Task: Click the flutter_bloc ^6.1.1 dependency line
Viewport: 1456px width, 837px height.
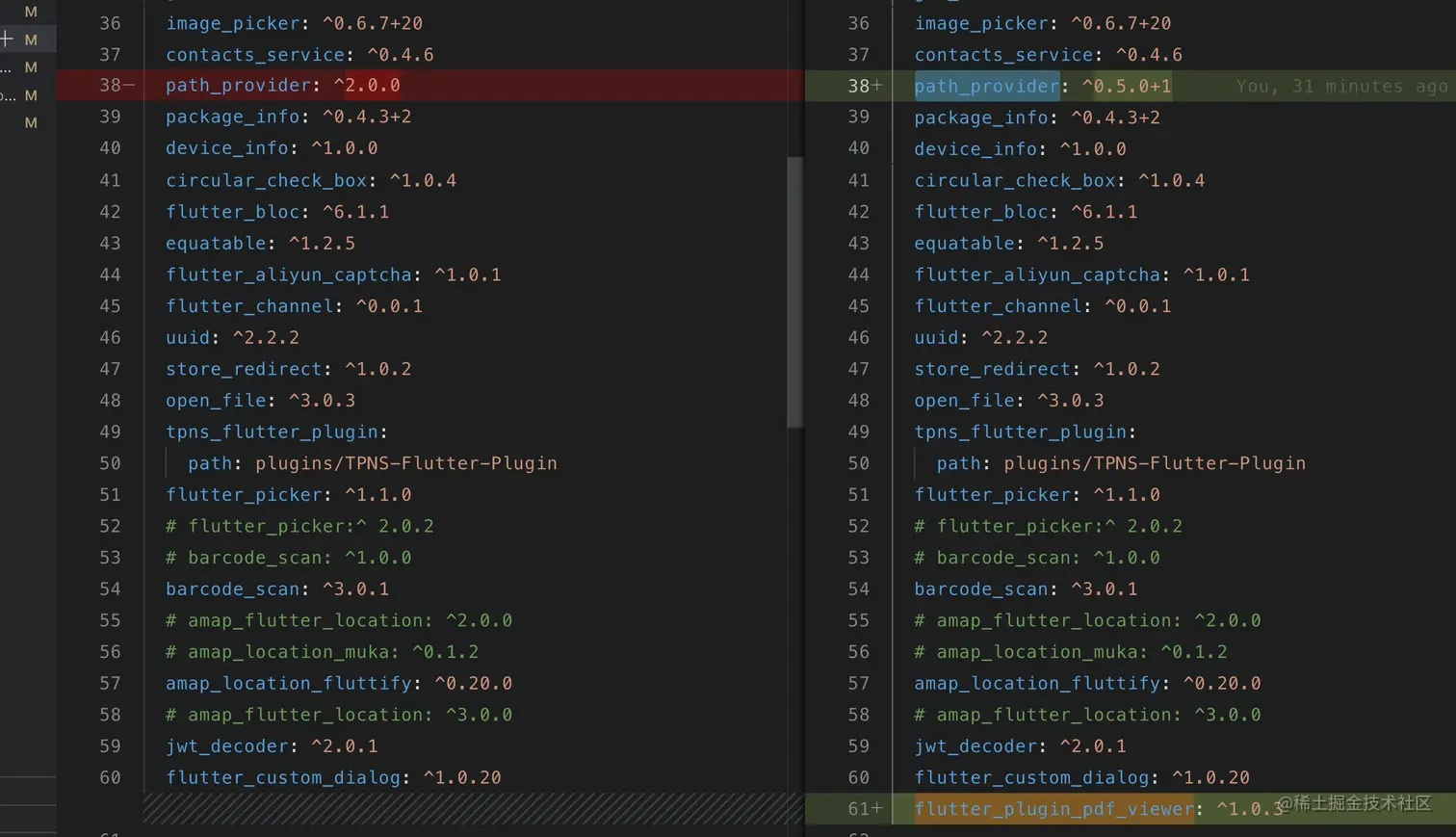Action: [277, 212]
